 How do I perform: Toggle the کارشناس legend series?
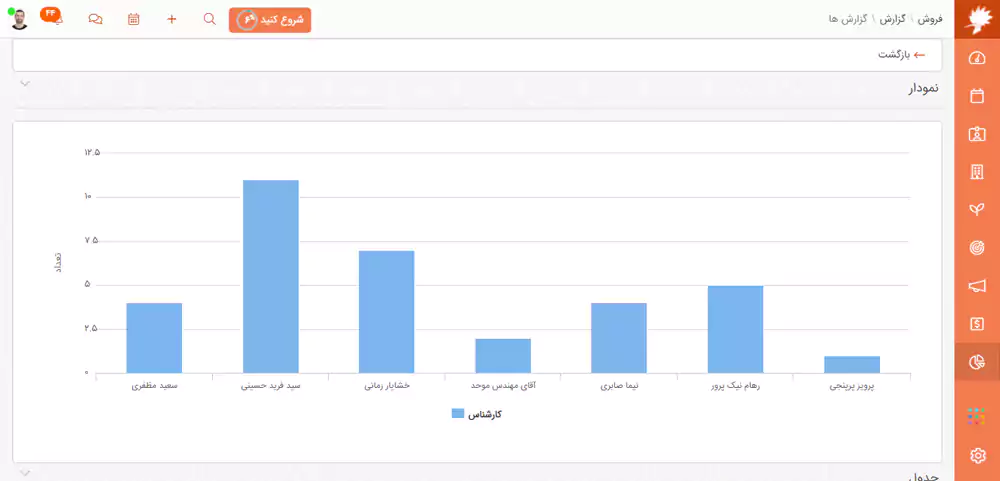477,414
